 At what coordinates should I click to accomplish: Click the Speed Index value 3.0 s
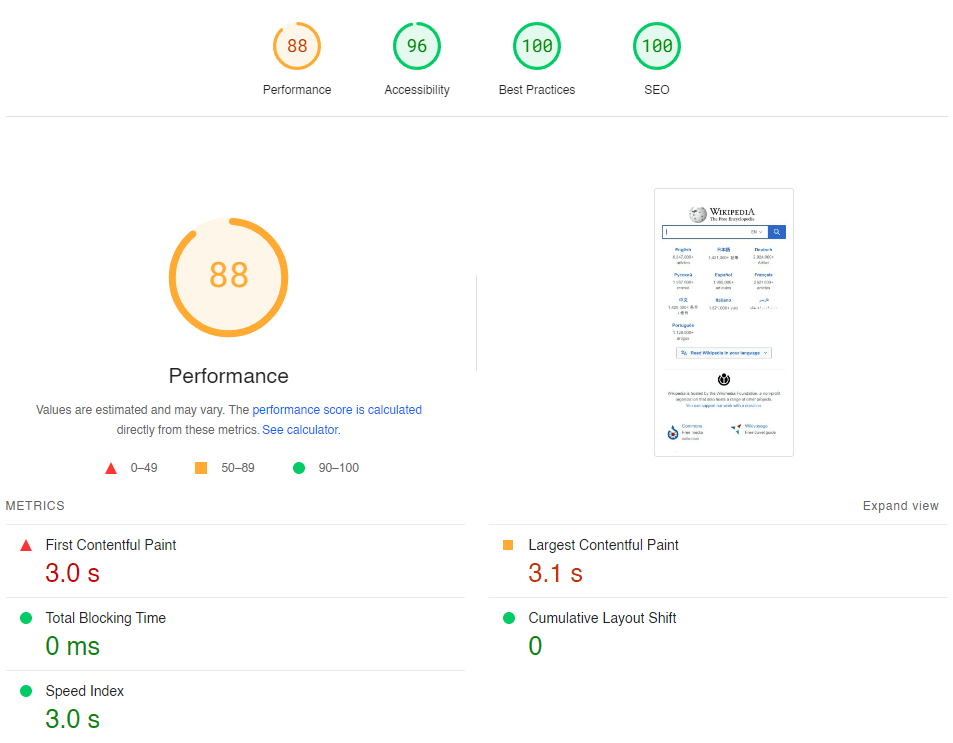tap(72, 719)
